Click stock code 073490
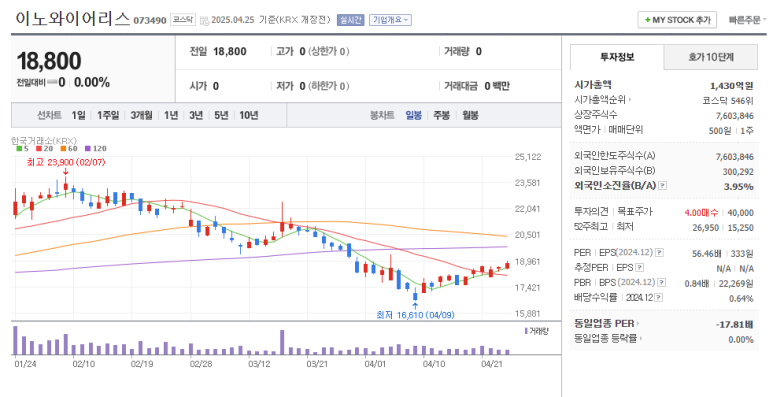 click(150, 21)
